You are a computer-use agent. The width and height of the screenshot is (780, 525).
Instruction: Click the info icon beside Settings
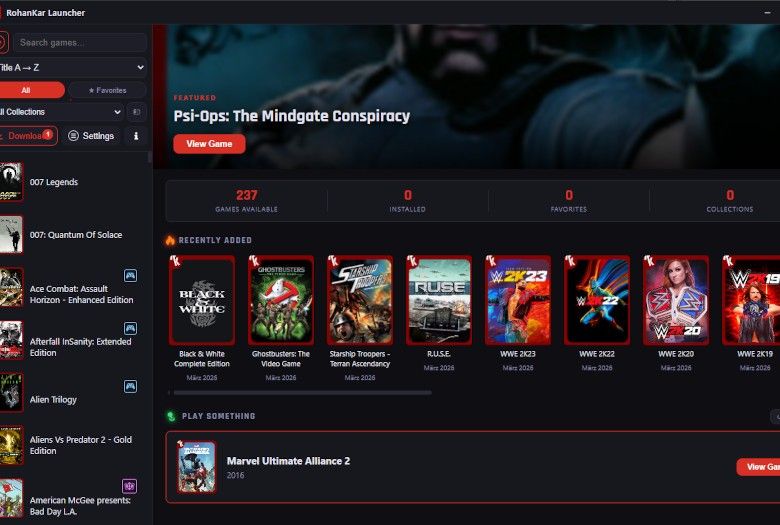pyautogui.click(x=136, y=136)
